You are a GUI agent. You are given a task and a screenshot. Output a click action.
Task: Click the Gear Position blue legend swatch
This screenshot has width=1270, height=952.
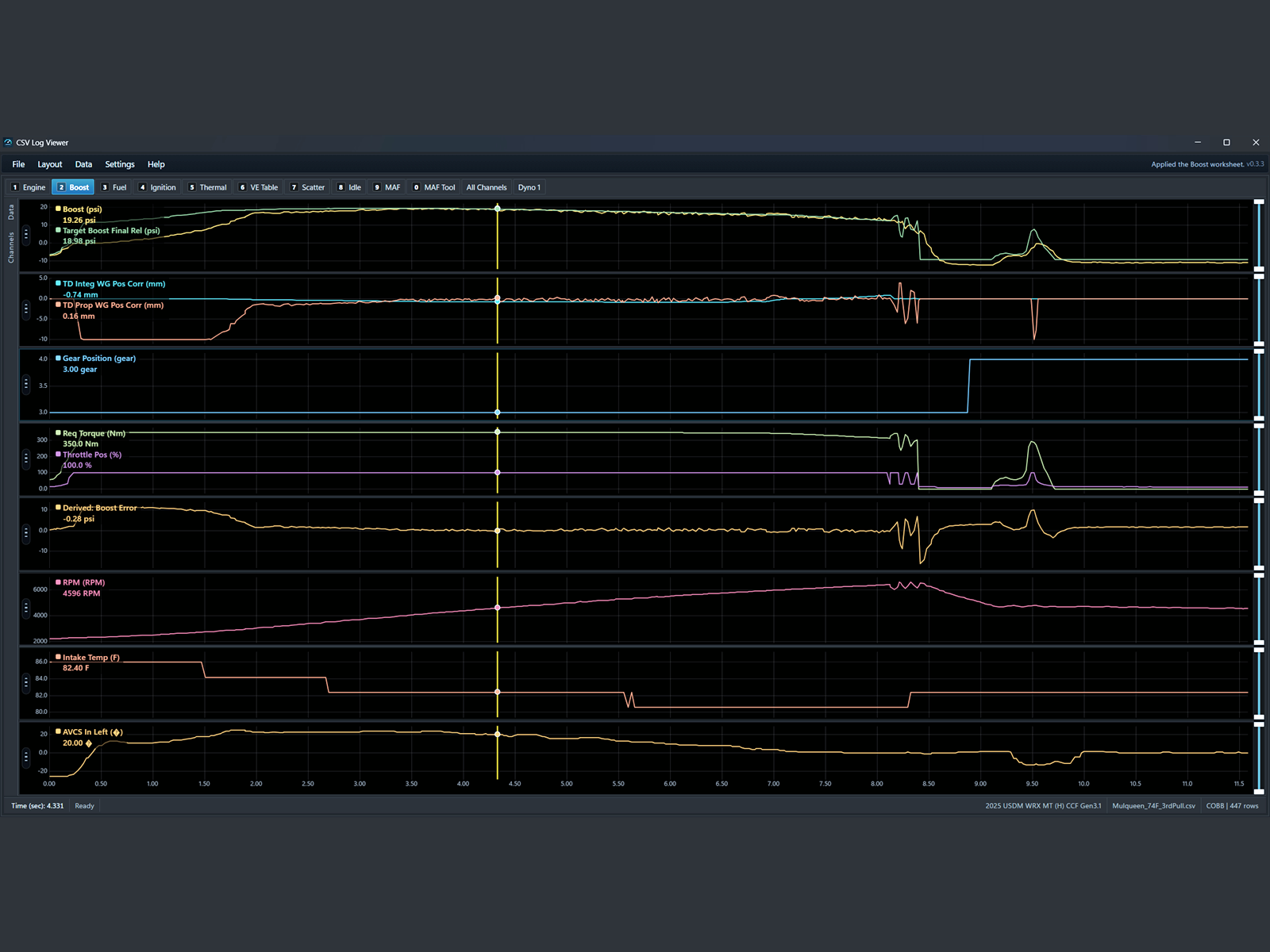pyautogui.click(x=58, y=358)
